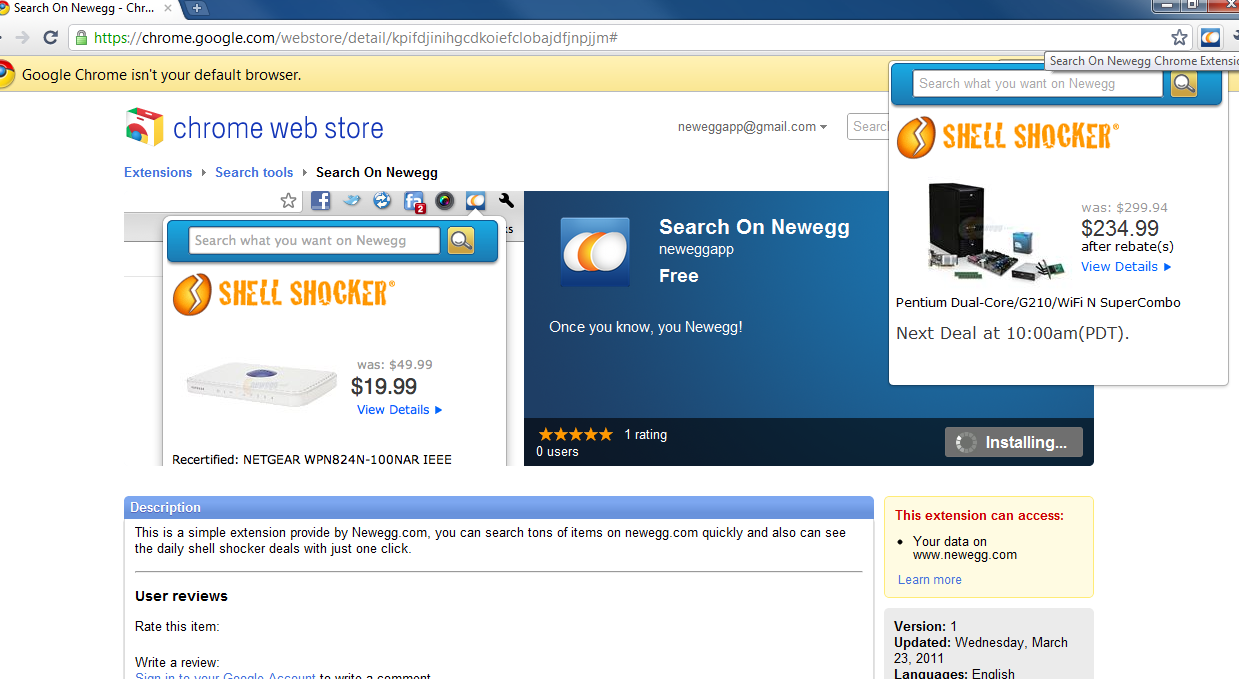1239x679 pixels.
Task: Click the Newegg icon in the preview toolbar
Action: pyautogui.click(x=475, y=201)
